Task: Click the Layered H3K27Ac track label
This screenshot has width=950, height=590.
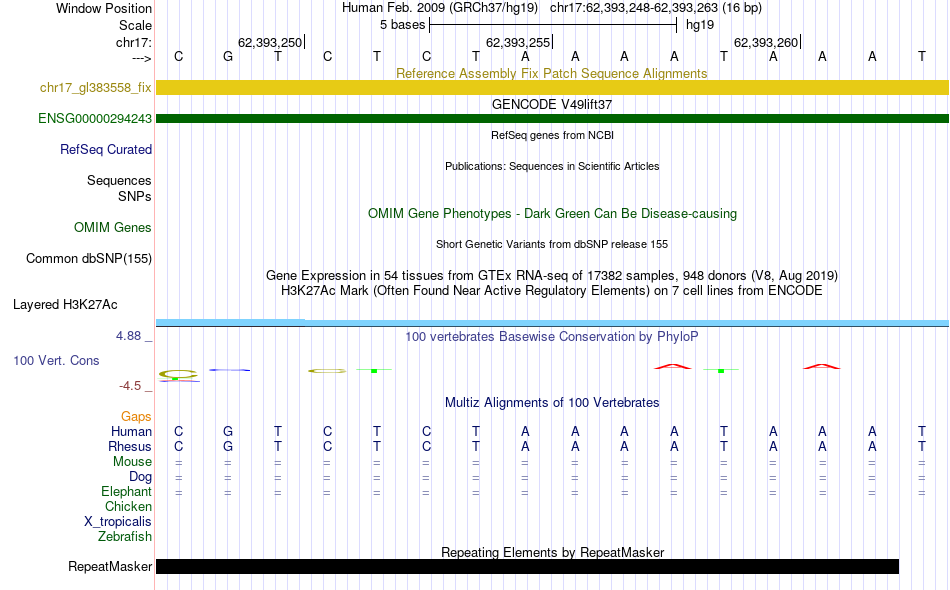Action: click(x=65, y=304)
